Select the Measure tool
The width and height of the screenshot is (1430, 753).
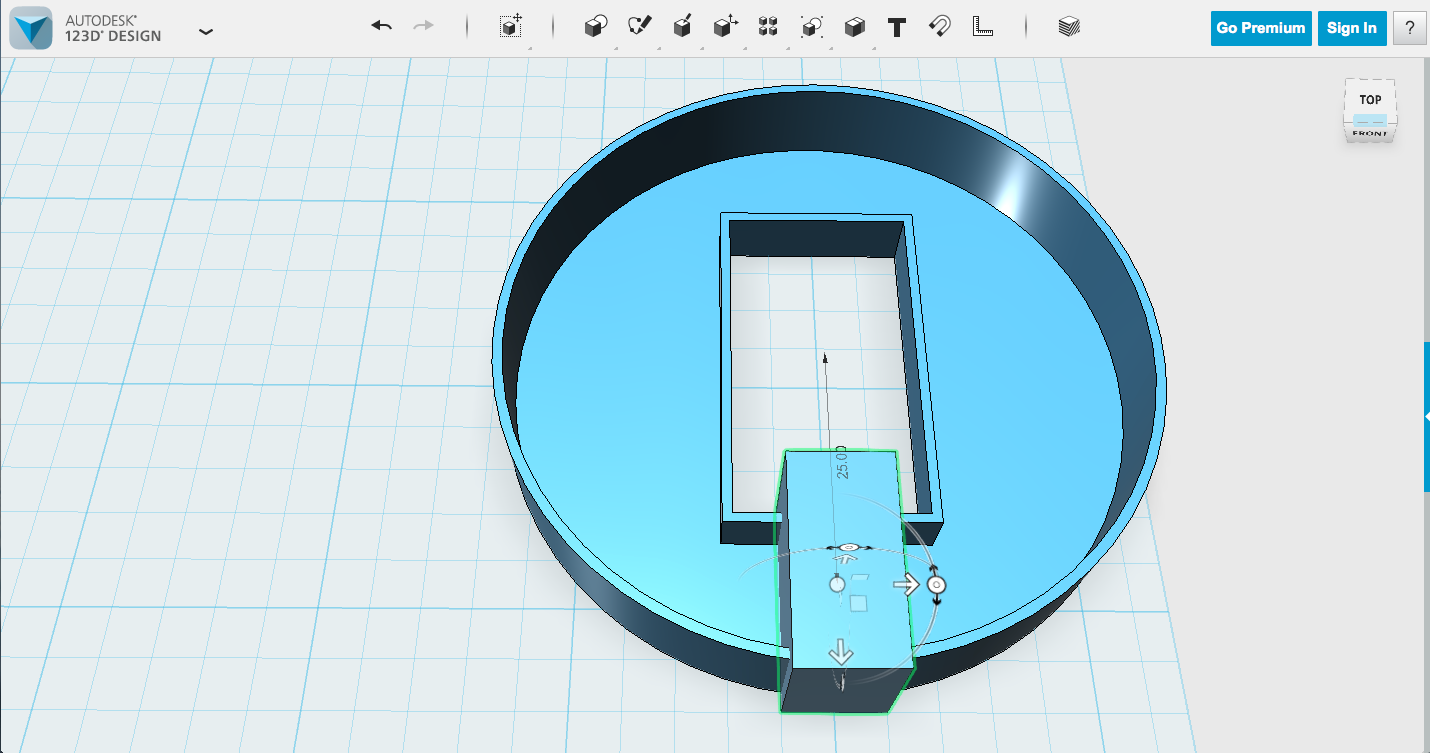(x=982, y=26)
